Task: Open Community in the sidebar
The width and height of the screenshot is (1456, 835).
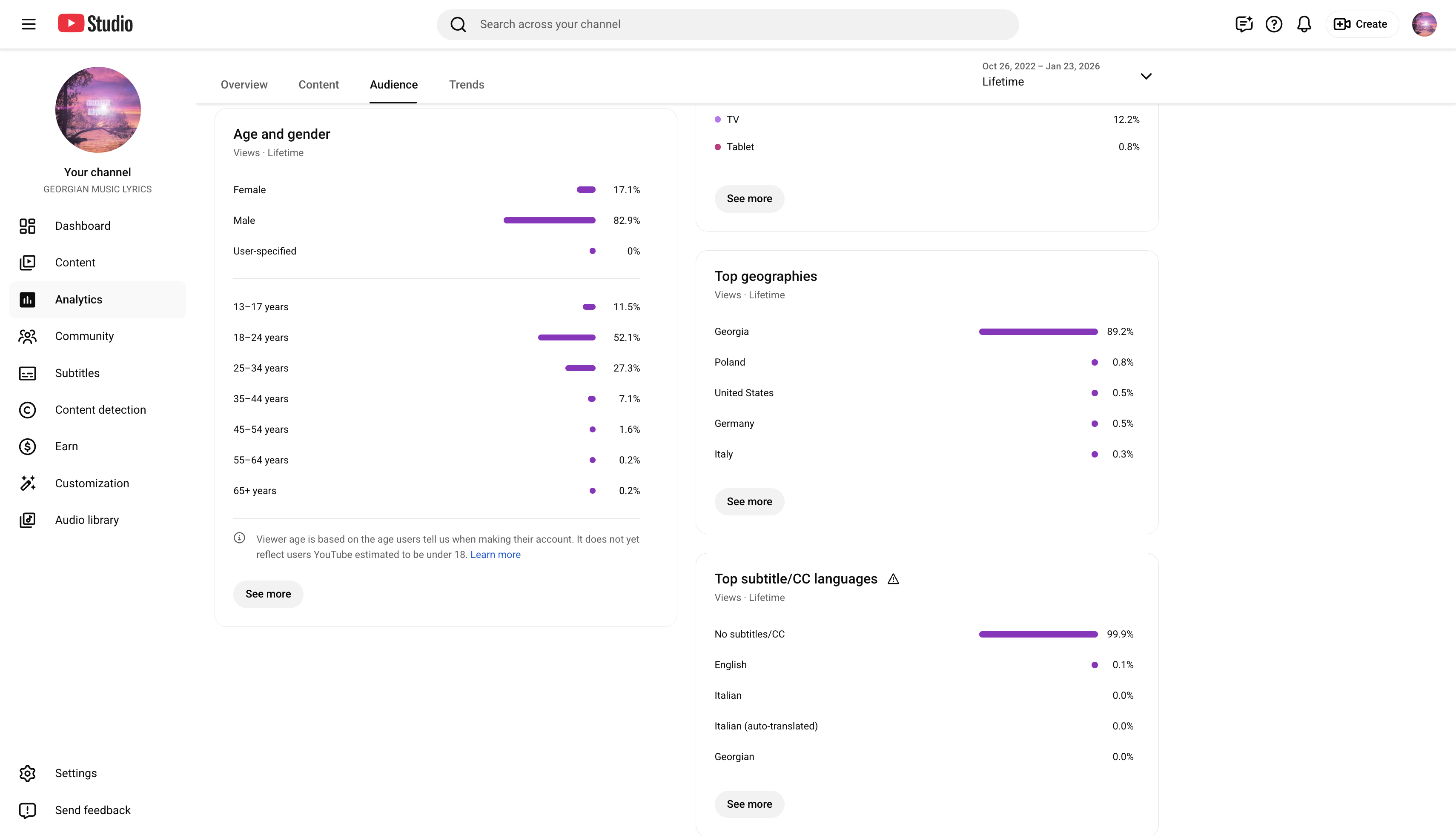Action: (97, 336)
